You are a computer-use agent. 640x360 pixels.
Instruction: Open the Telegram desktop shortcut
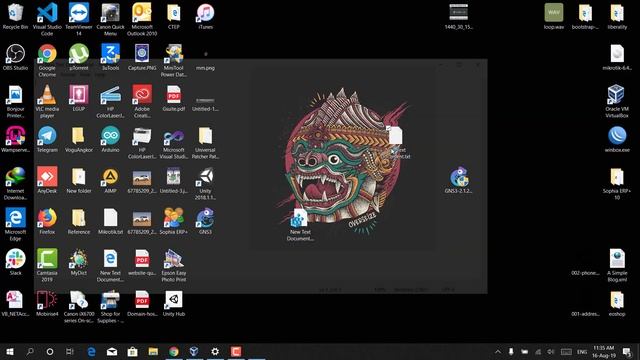coord(47,139)
